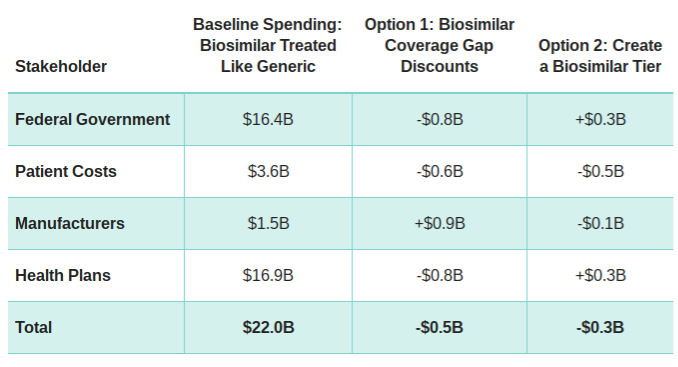Select the $1.5B Manufacturers cell
Image resolution: width=678 pixels, height=367 pixels.
coord(268,223)
